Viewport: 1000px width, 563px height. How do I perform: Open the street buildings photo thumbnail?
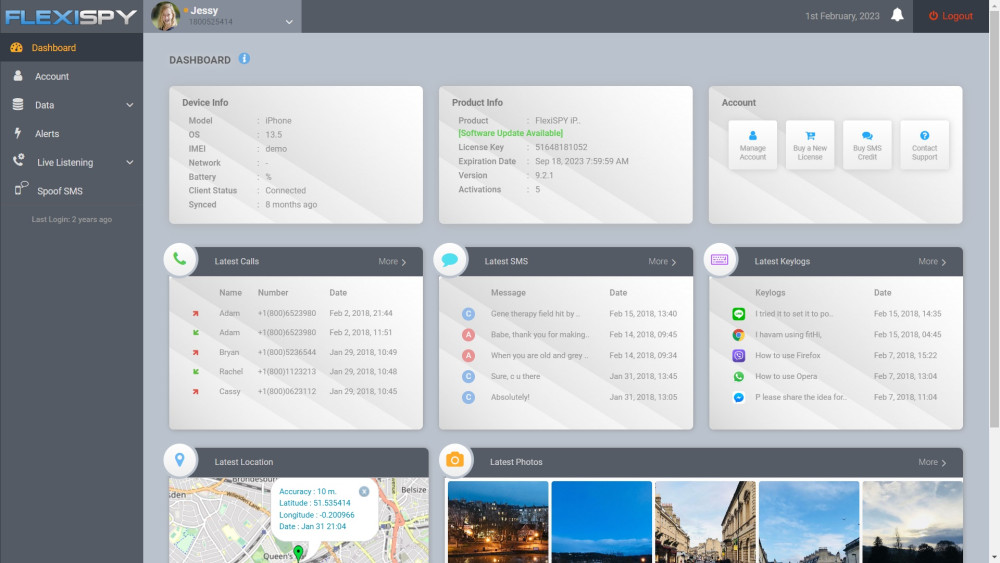pyautogui.click(x=705, y=522)
